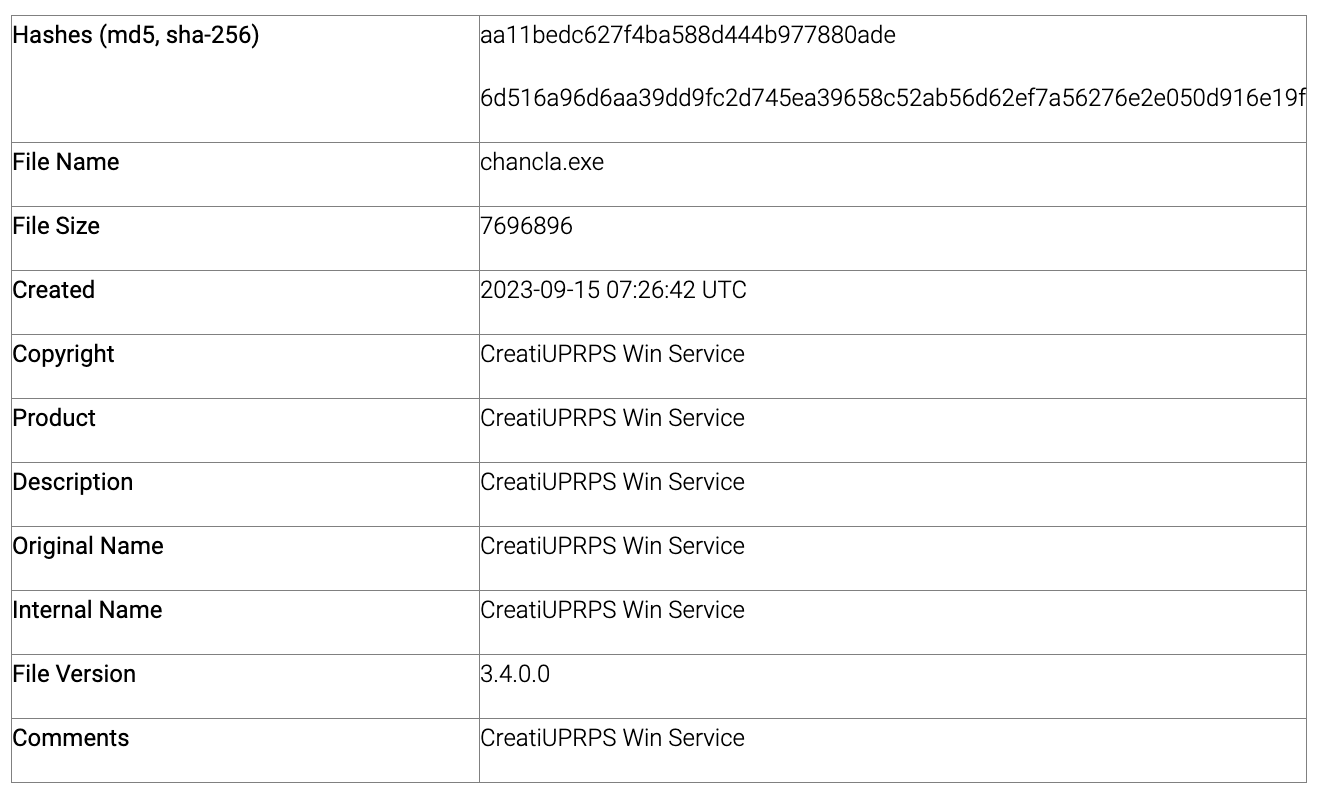Click the Copyright row value CreatiUPRPS Win Service
This screenshot has width=1324, height=800.
pos(613,354)
